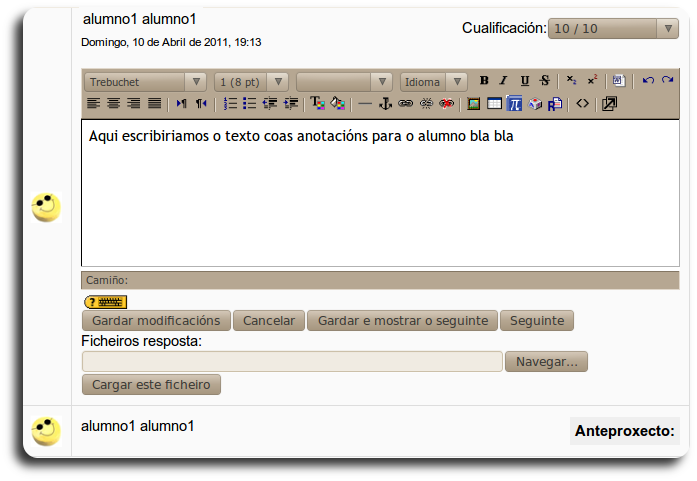Open the Trebuchet font dropdown
697x481 pixels.
pos(145,82)
